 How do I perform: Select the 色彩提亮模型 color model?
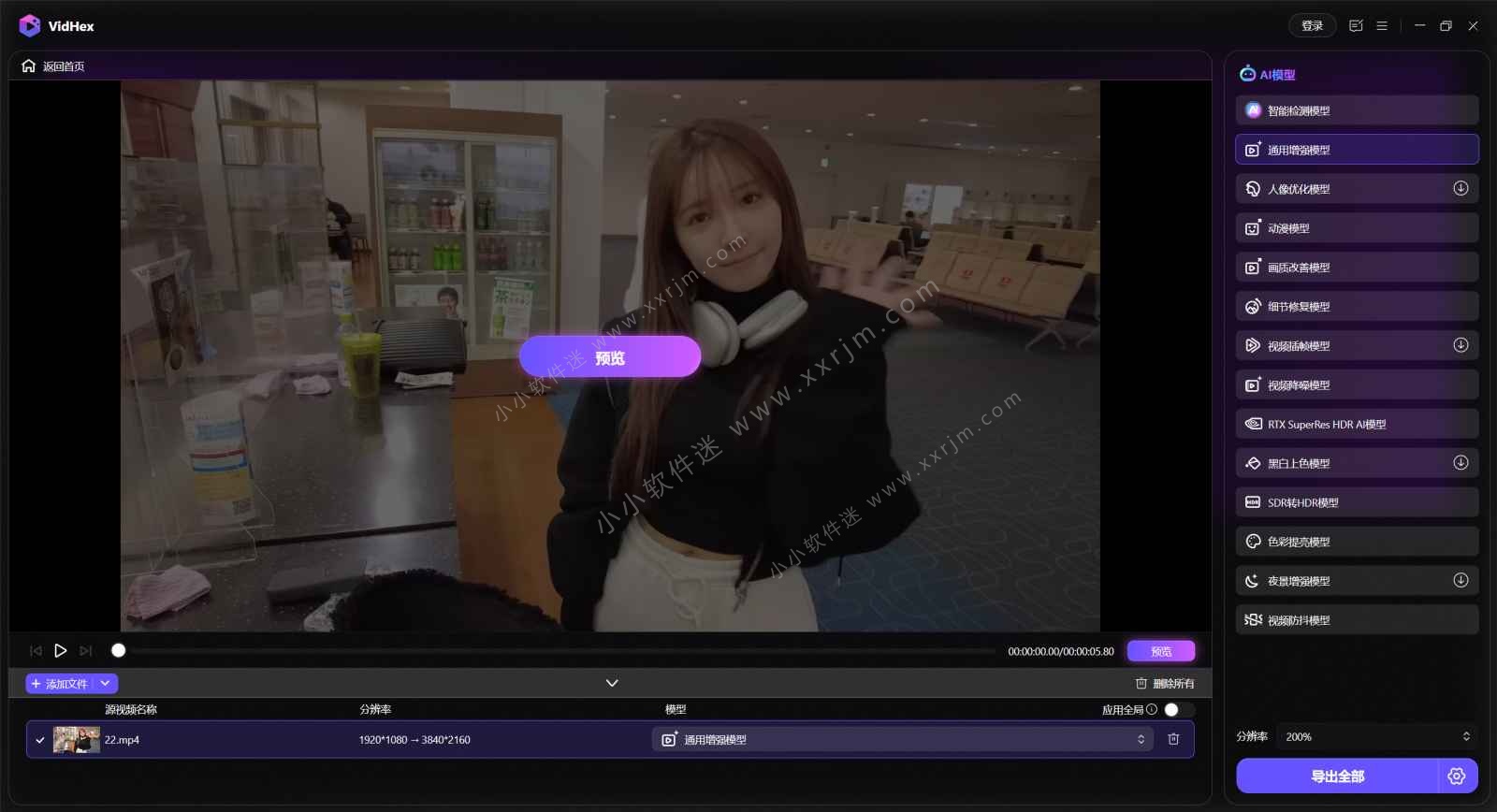[1357, 542]
